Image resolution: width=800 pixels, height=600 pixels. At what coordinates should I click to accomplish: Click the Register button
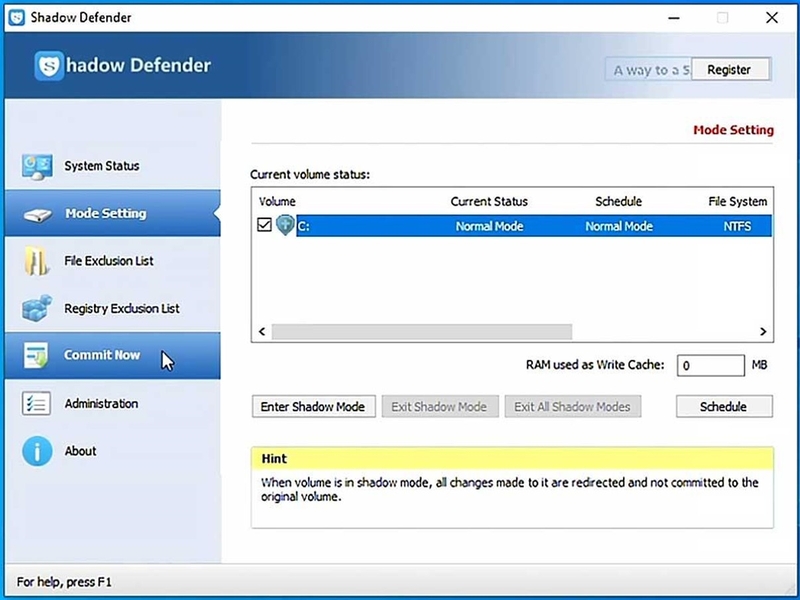pyautogui.click(x=730, y=69)
